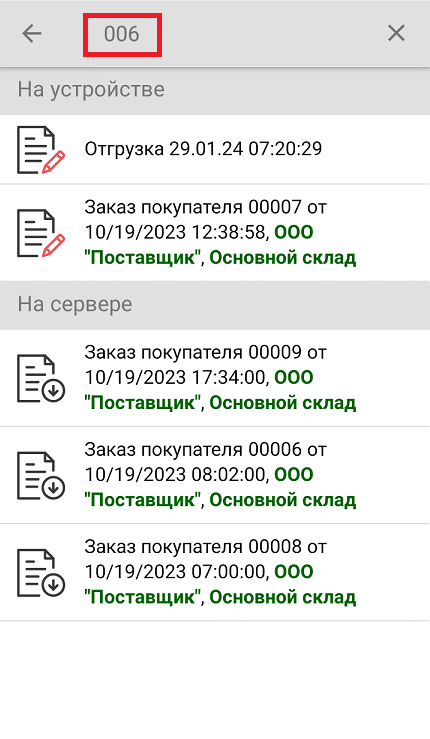Tap the download-document icon for order 00009
Screen dimensions: 430x739
[41, 378]
